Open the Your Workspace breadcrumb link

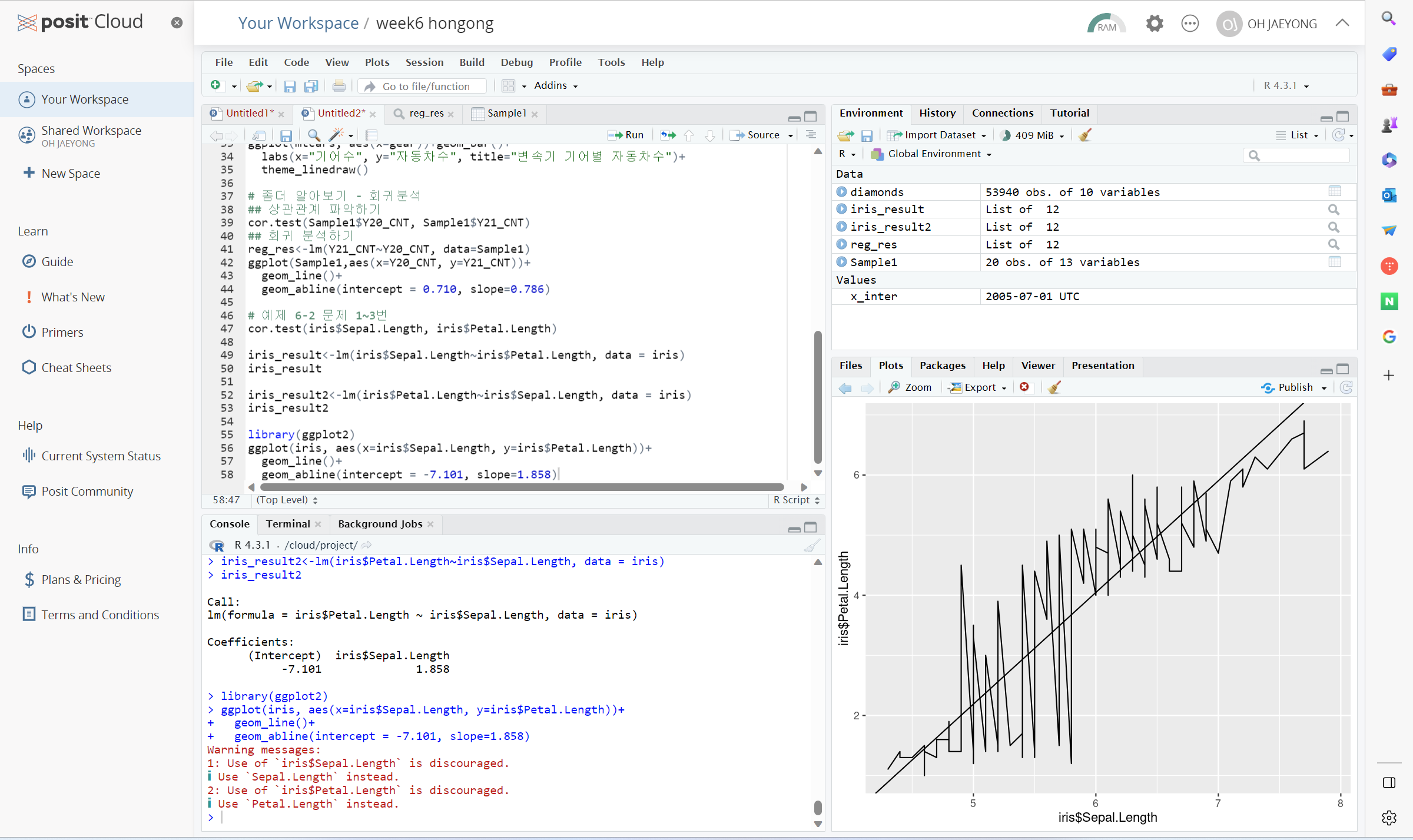coord(298,24)
